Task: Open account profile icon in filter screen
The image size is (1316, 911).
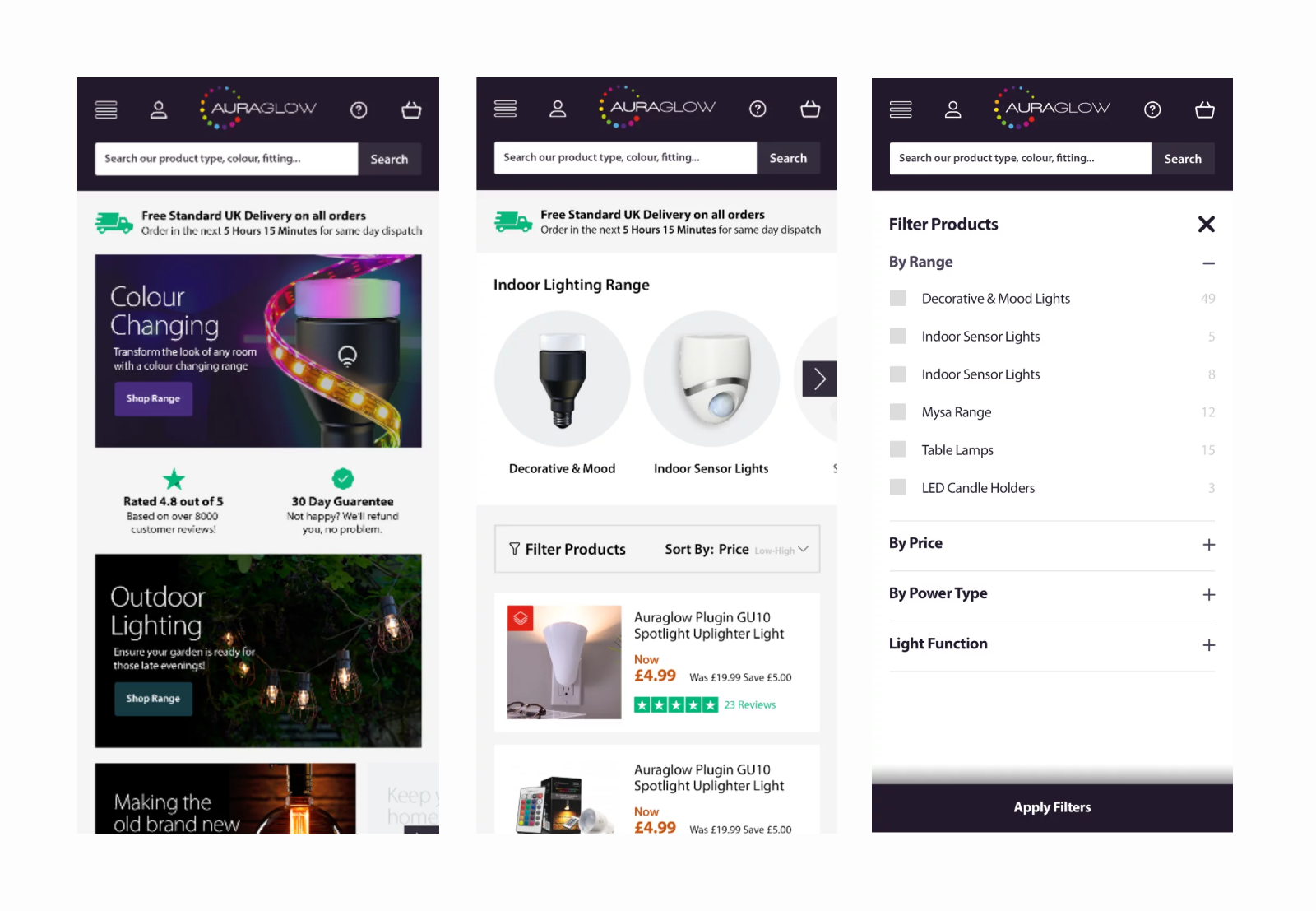Action: click(x=953, y=109)
